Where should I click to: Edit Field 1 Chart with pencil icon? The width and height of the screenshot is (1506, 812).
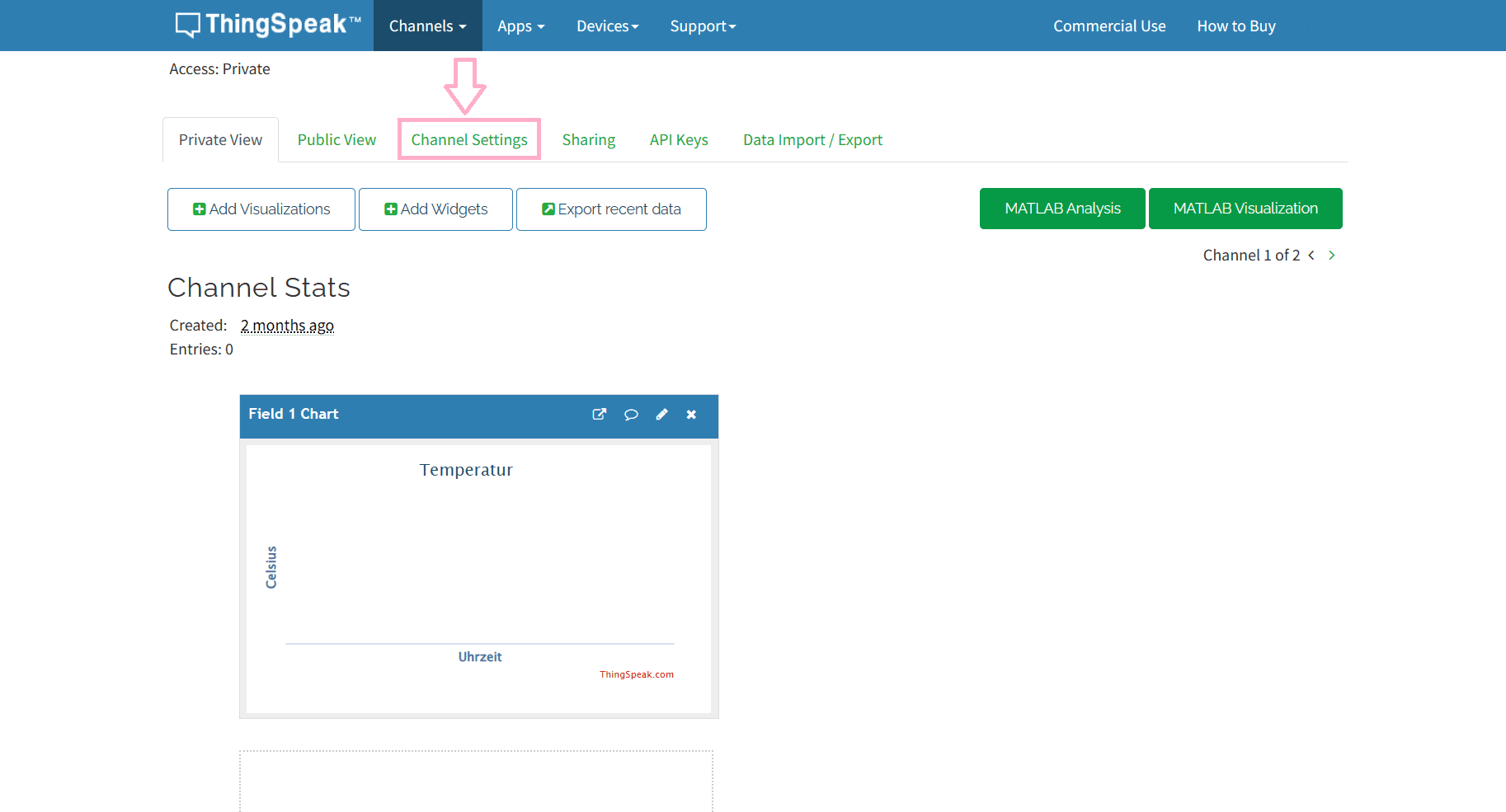(661, 415)
